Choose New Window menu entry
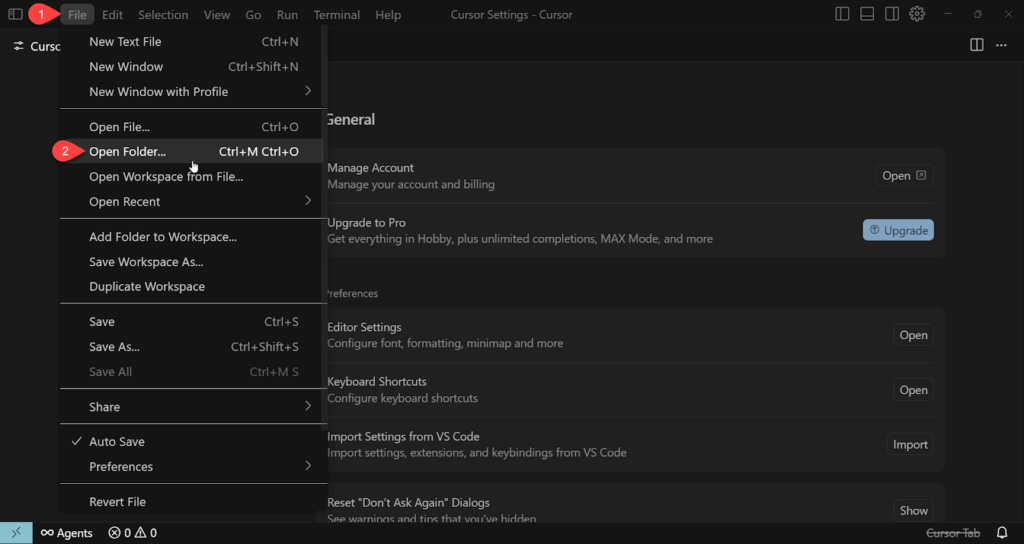The height and width of the screenshot is (544, 1024). pyautogui.click(x=191, y=67)
